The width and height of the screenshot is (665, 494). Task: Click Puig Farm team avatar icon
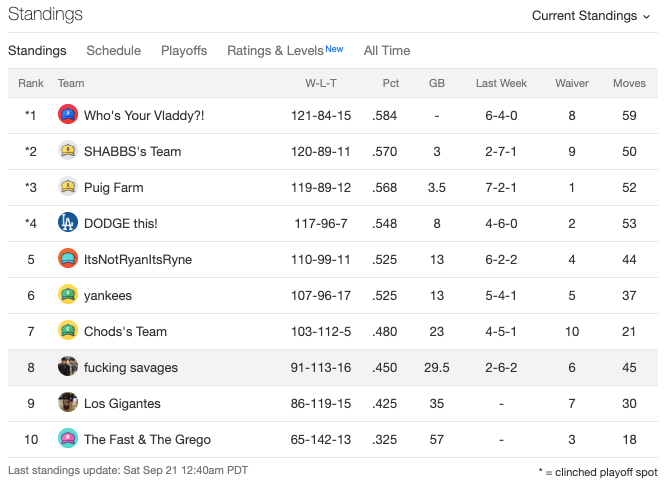(x=68, y=187)
